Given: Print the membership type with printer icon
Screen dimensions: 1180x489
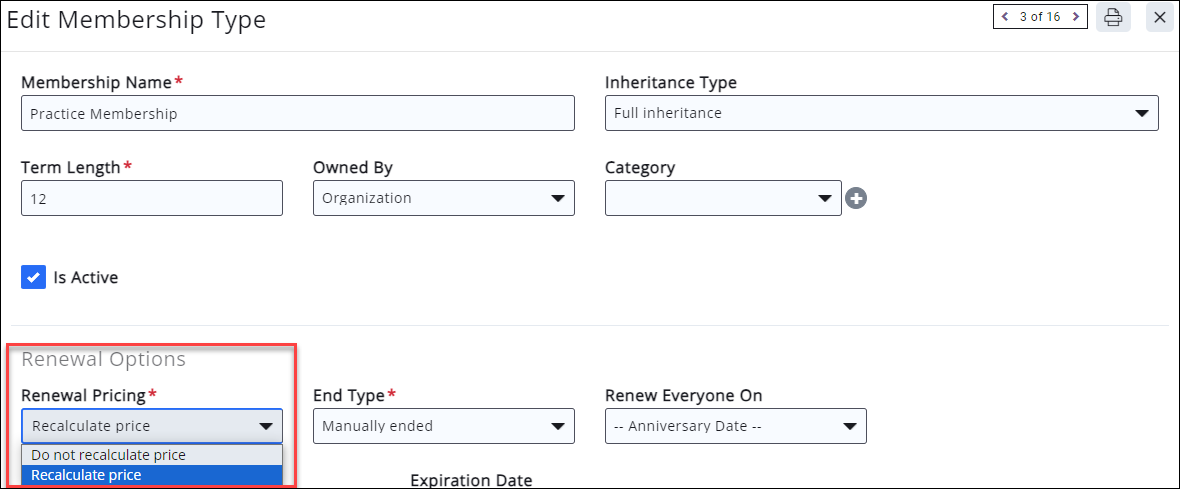Looking at the screenshot, I should click(x=1112, y=17).
